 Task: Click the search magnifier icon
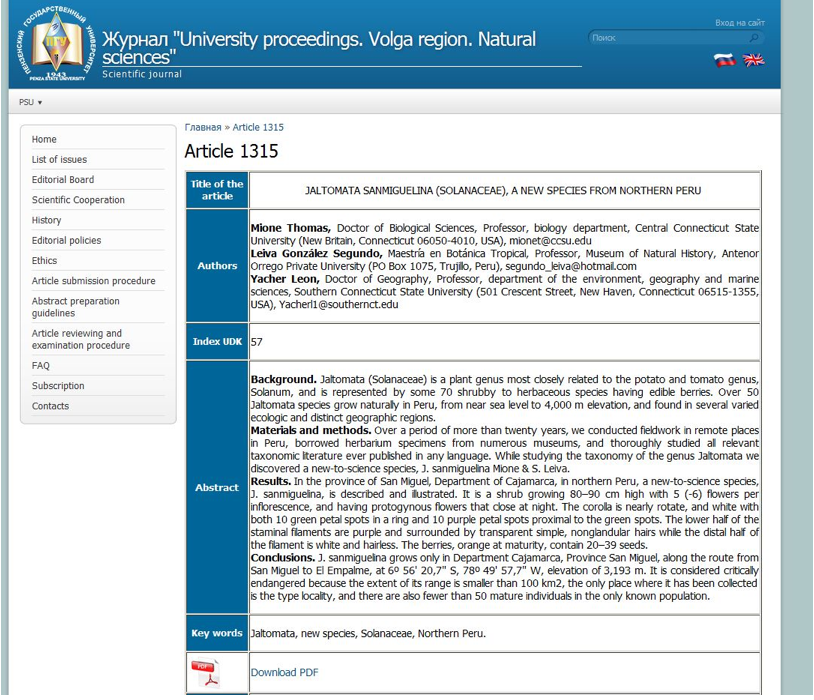tap(754, 38)
